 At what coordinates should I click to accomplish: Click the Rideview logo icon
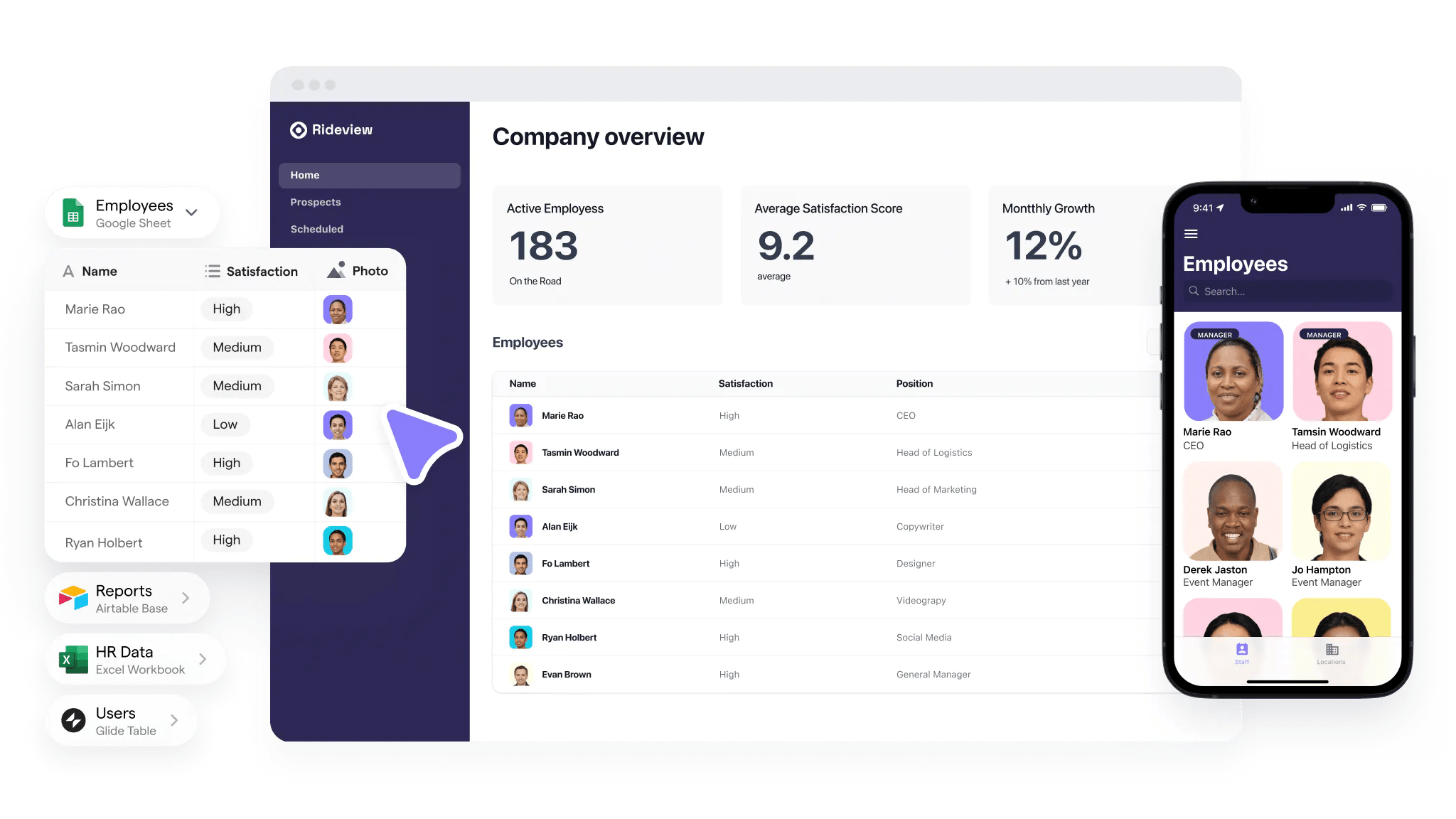(x=299, y=130)
